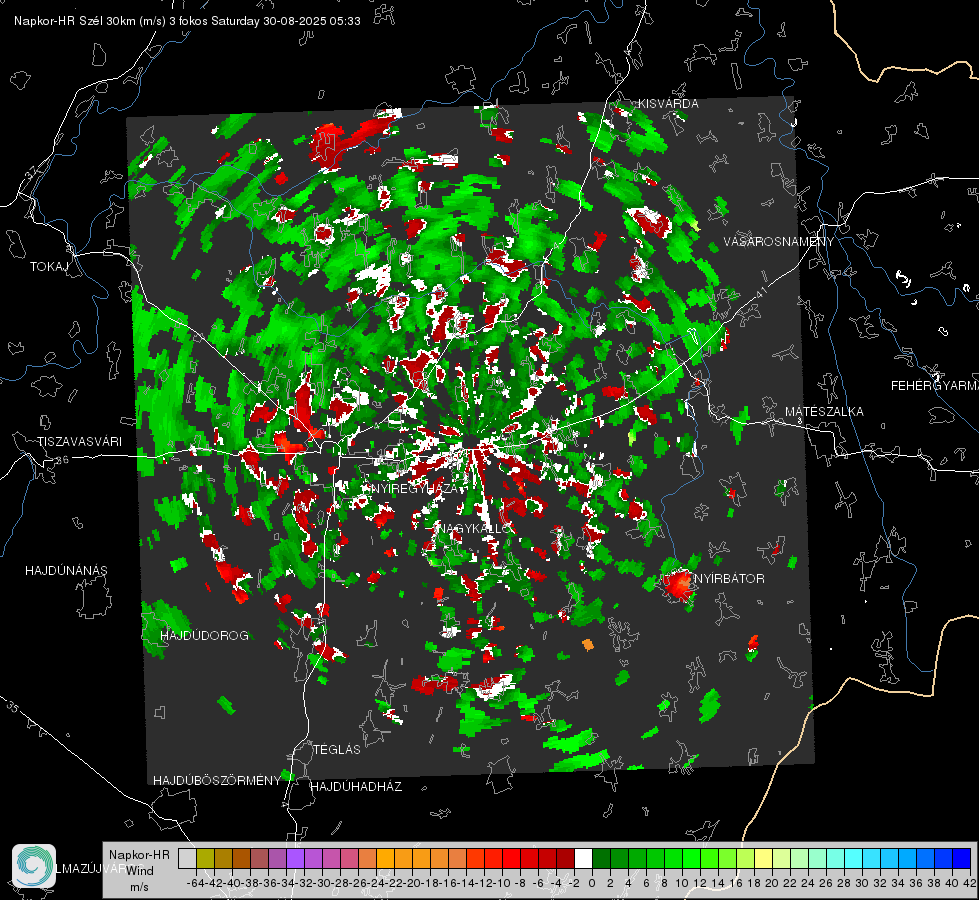The image size is (979, 900).
Task: Click the road number 41 marker
Action: pyautogui.click(x=759, y=294)
